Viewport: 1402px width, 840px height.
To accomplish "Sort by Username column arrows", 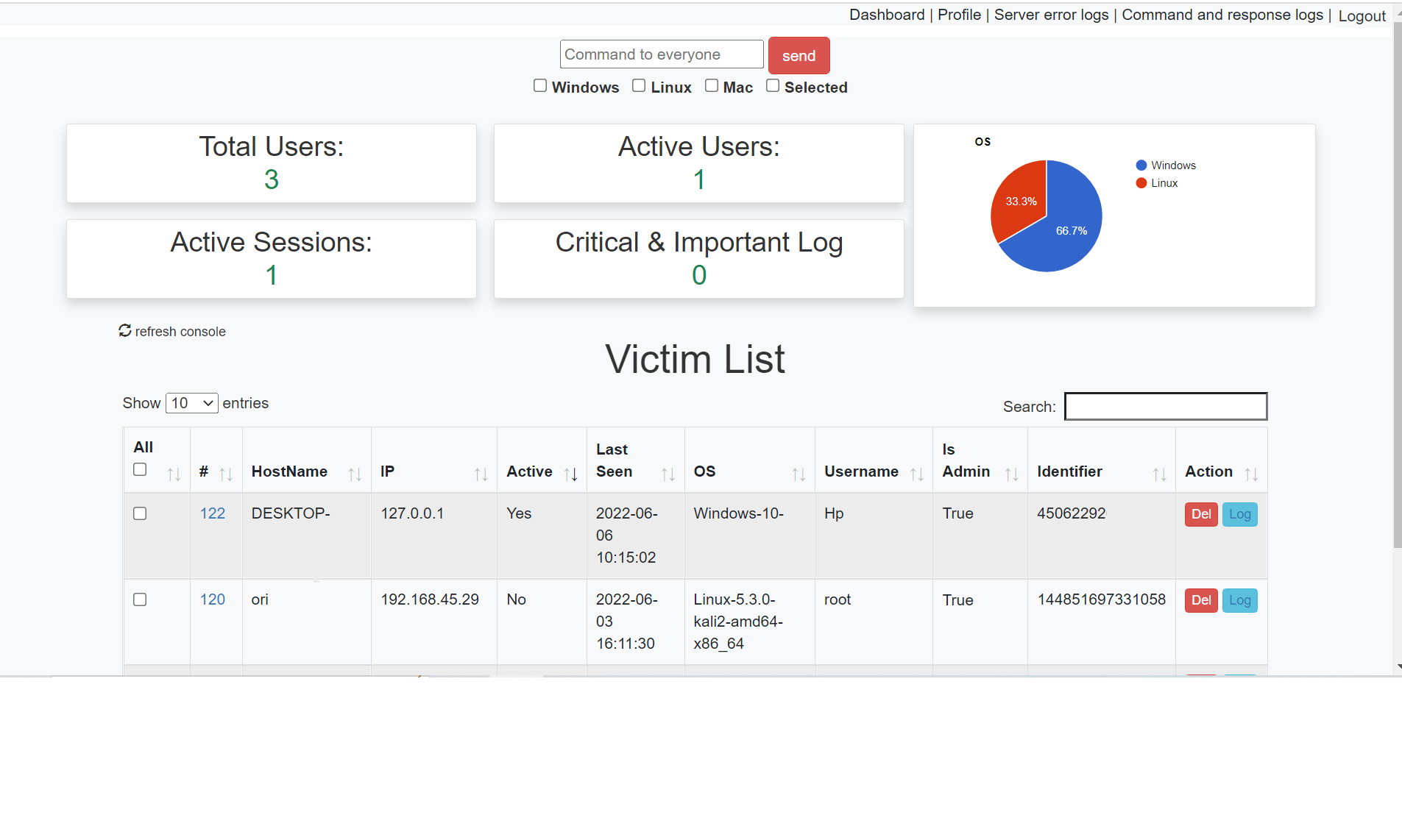I will pos(916,474).
